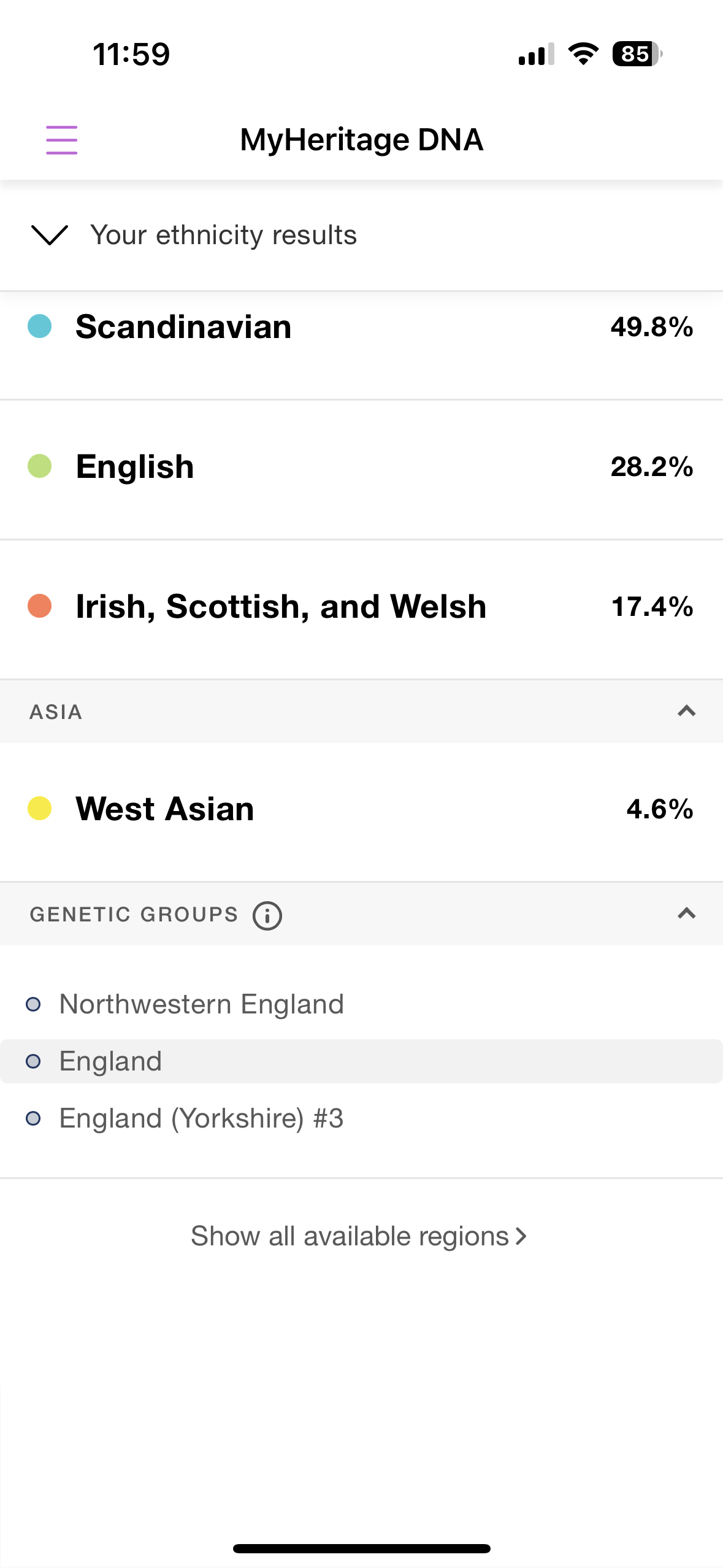The image size is (723, 1568).
Task: Open the West Asian 4.6% entry
Action: pos(361,810)
